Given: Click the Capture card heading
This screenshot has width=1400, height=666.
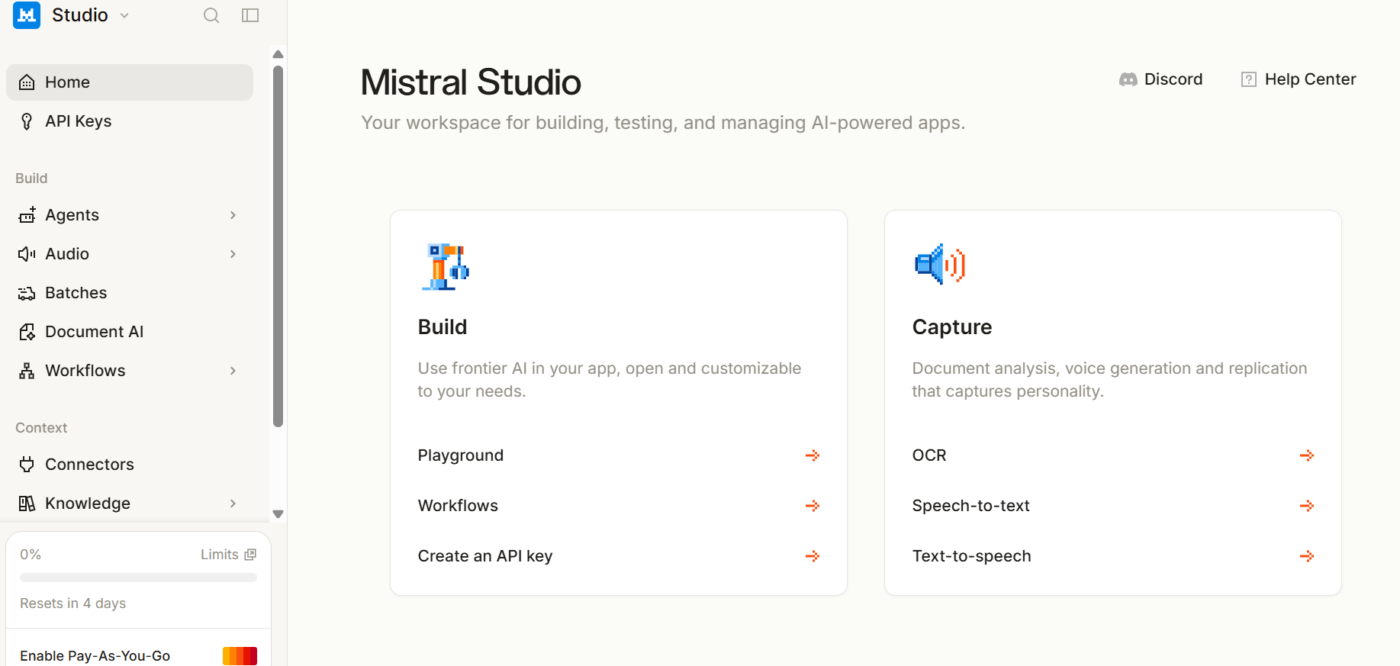Looking at the screenshot, I should [x=952, y=327].
